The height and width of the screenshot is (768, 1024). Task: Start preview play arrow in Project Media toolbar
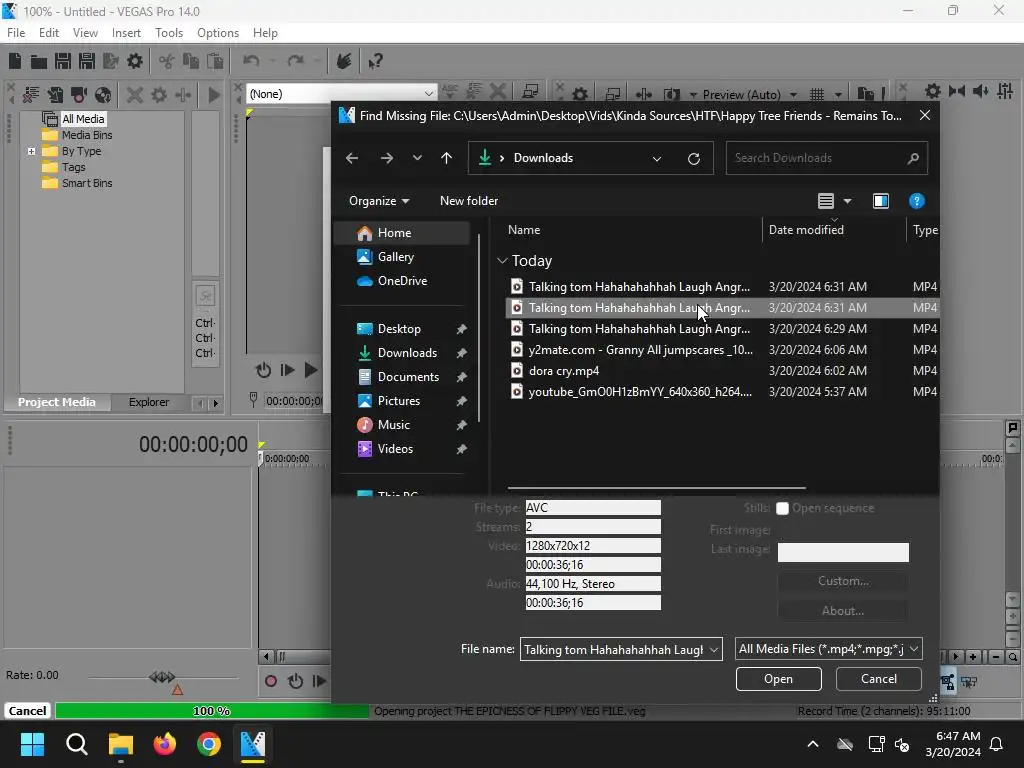point(214,95)
